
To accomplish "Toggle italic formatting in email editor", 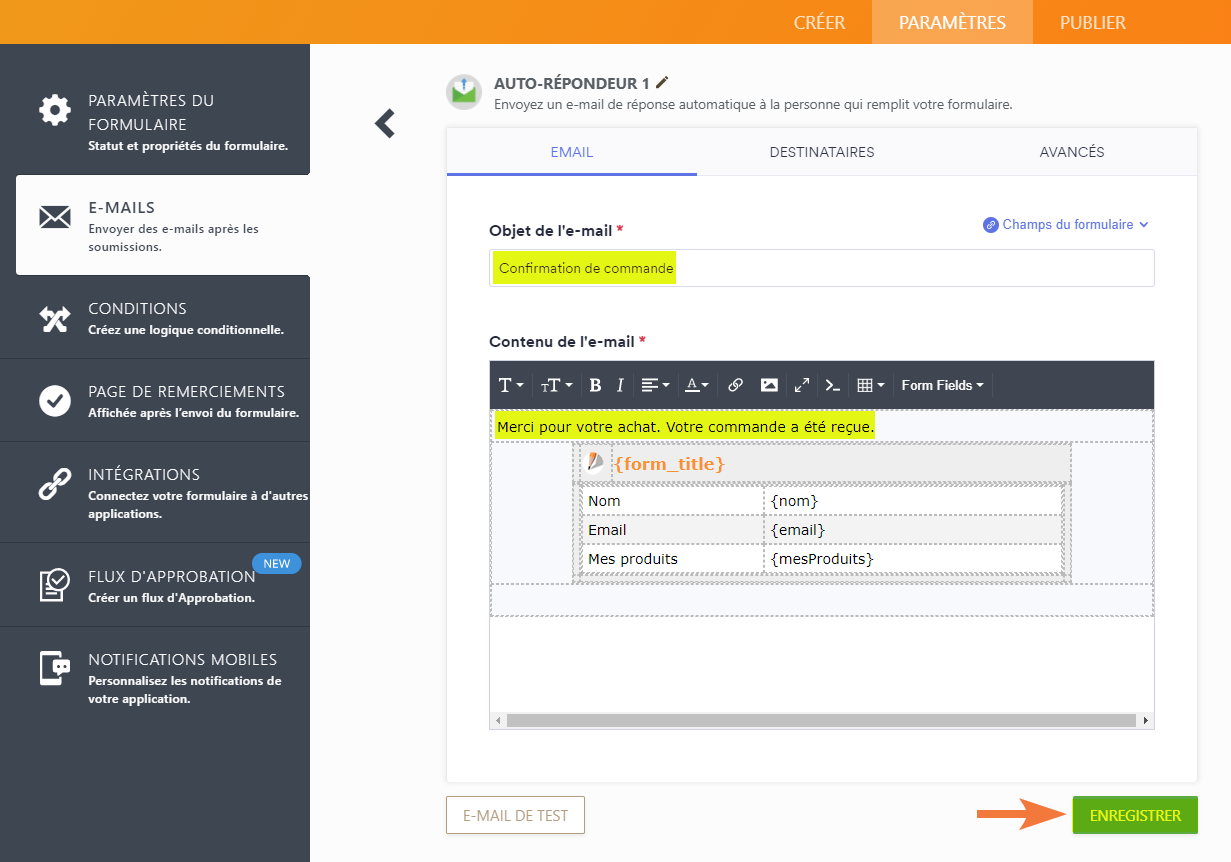I will 620,386.
